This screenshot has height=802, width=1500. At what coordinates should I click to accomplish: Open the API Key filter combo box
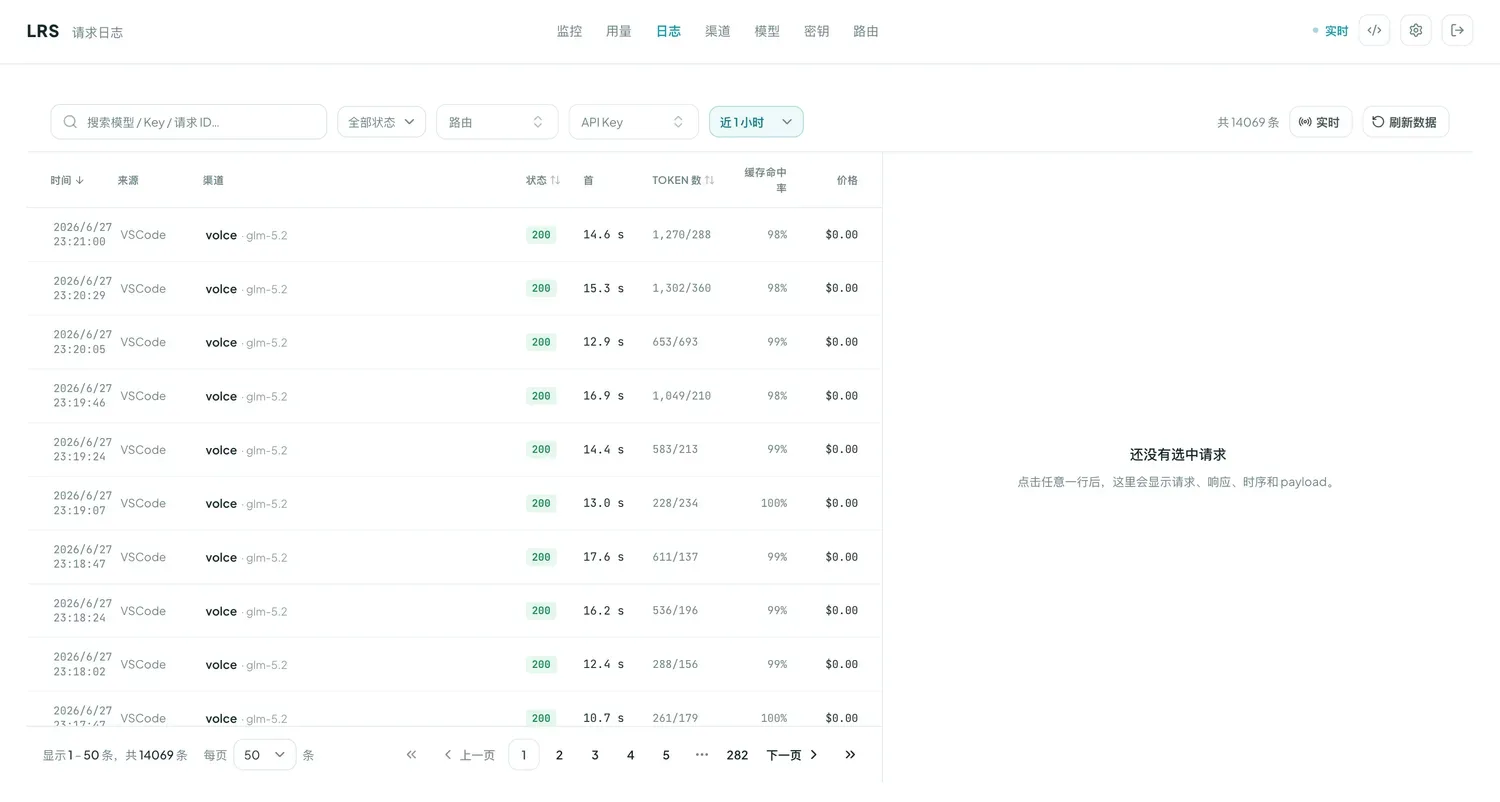click(x=633, y=122)
